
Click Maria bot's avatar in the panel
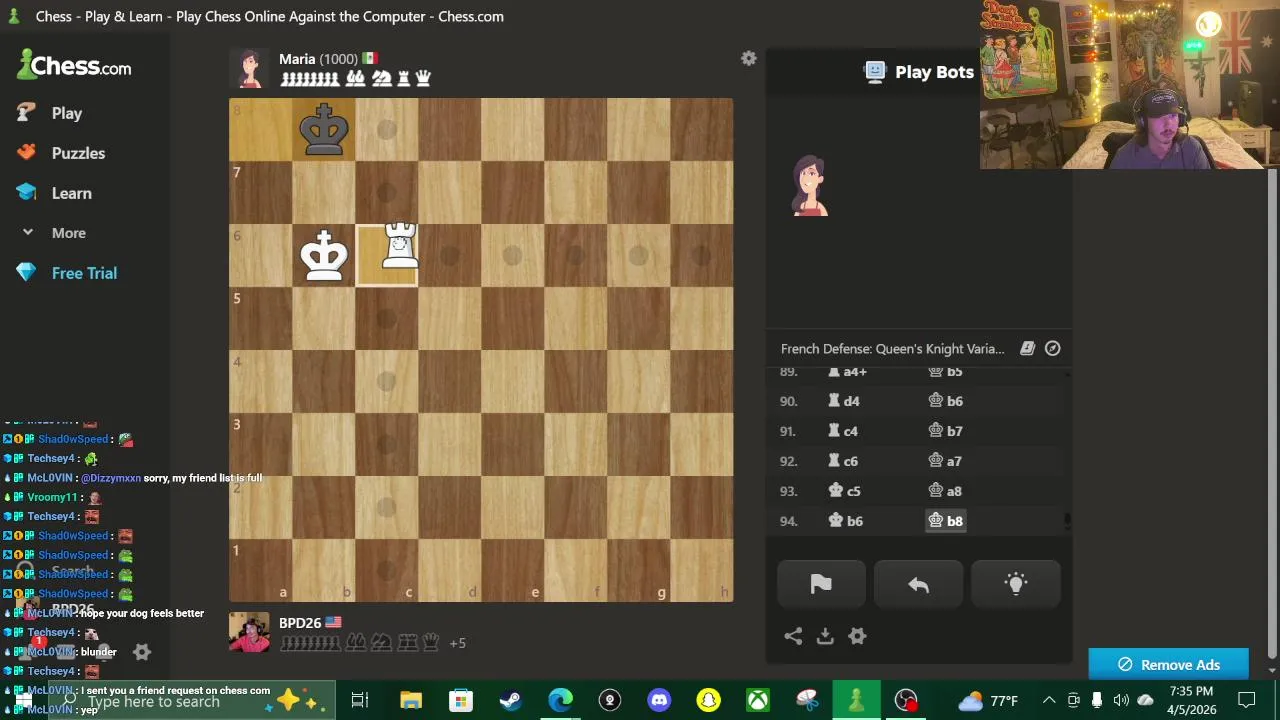click(x=810, y=186)
